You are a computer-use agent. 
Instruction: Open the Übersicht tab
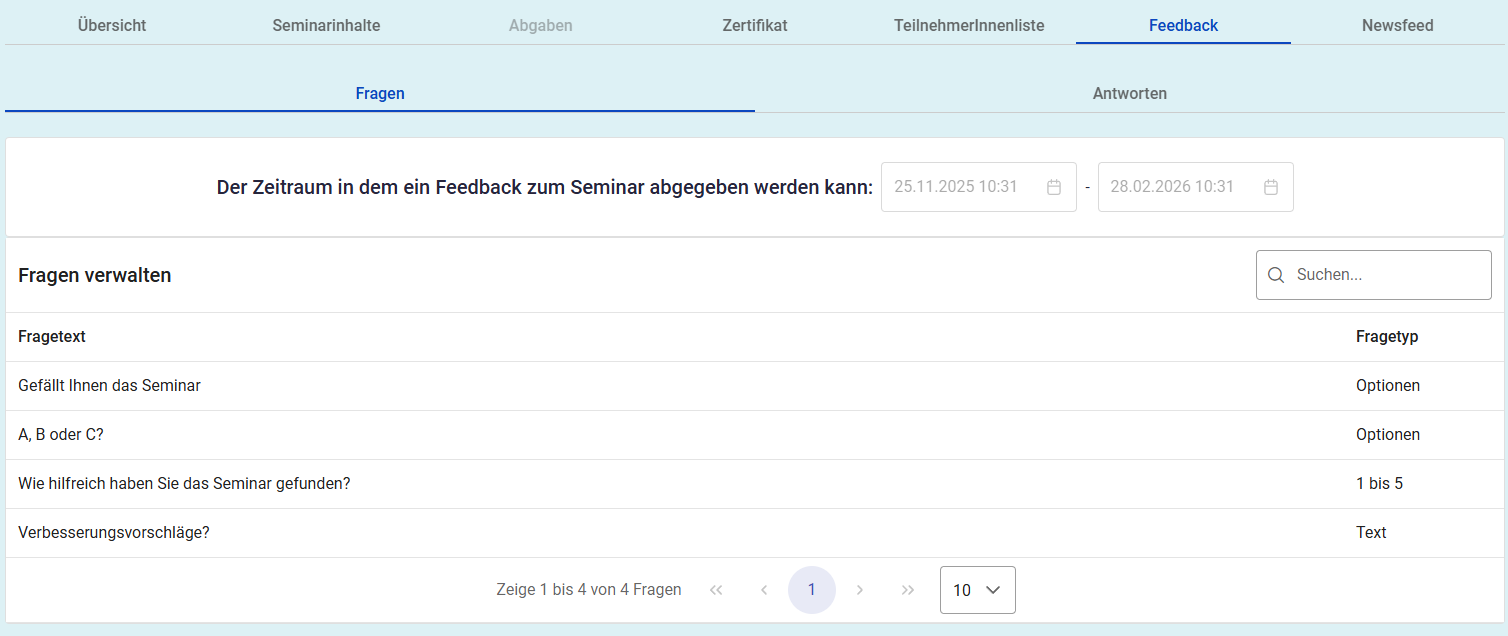click(x=112, y=25)
